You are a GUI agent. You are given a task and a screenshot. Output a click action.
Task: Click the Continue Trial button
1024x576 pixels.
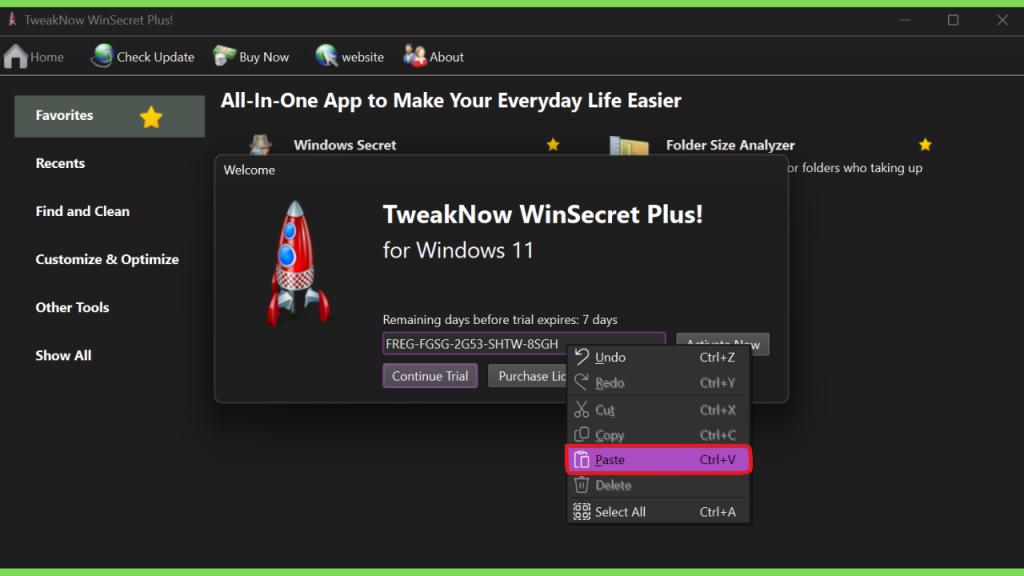coord(430,376)
